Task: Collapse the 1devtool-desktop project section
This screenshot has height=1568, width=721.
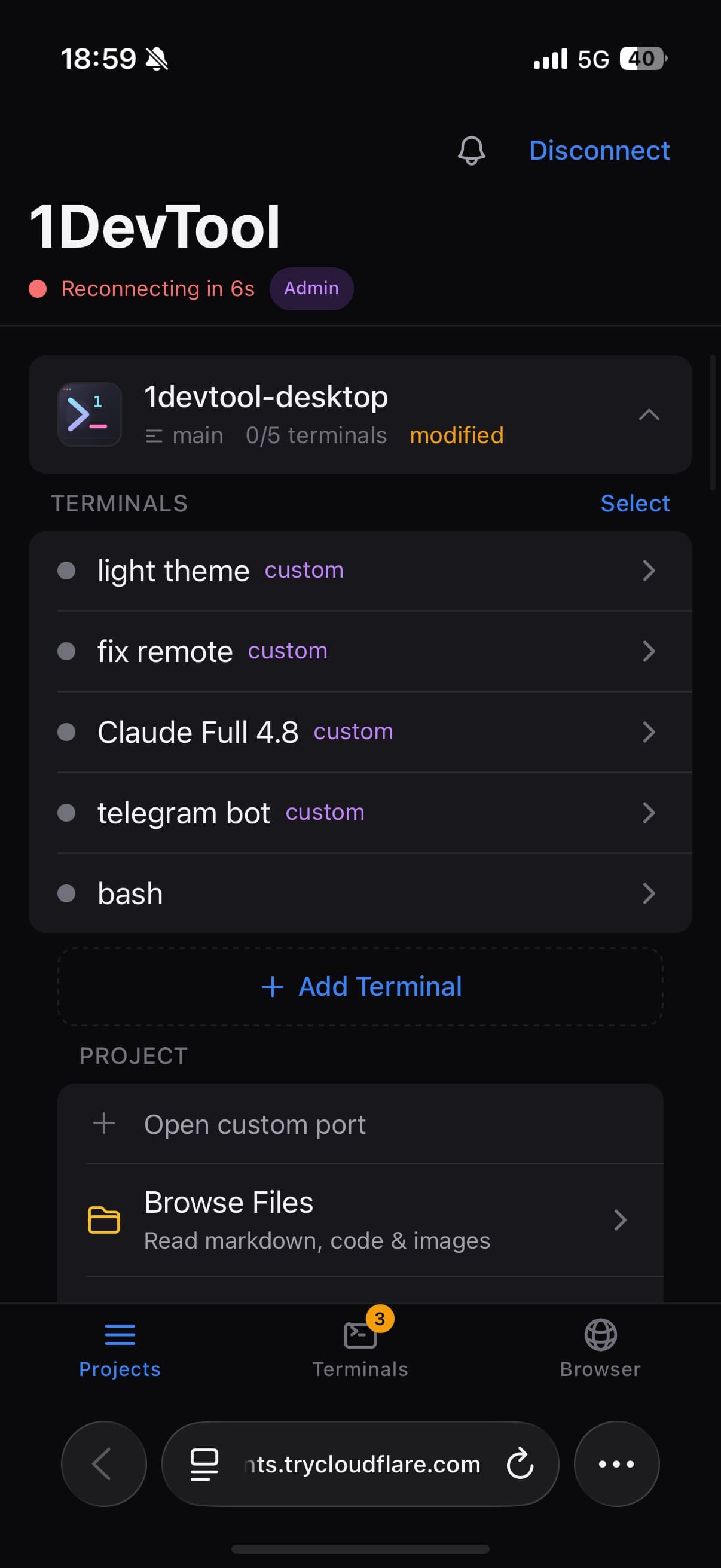Action: 649,414
